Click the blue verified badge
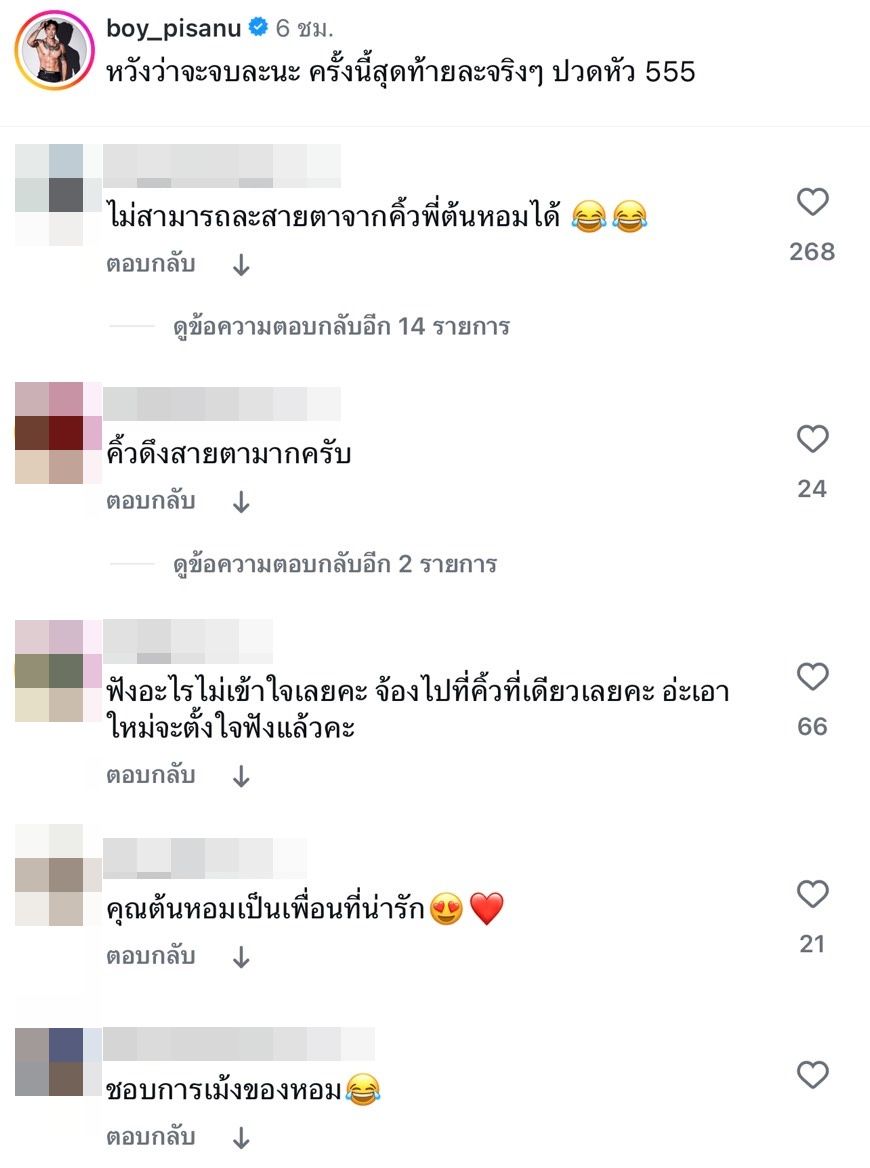 (x=258, y=28)
